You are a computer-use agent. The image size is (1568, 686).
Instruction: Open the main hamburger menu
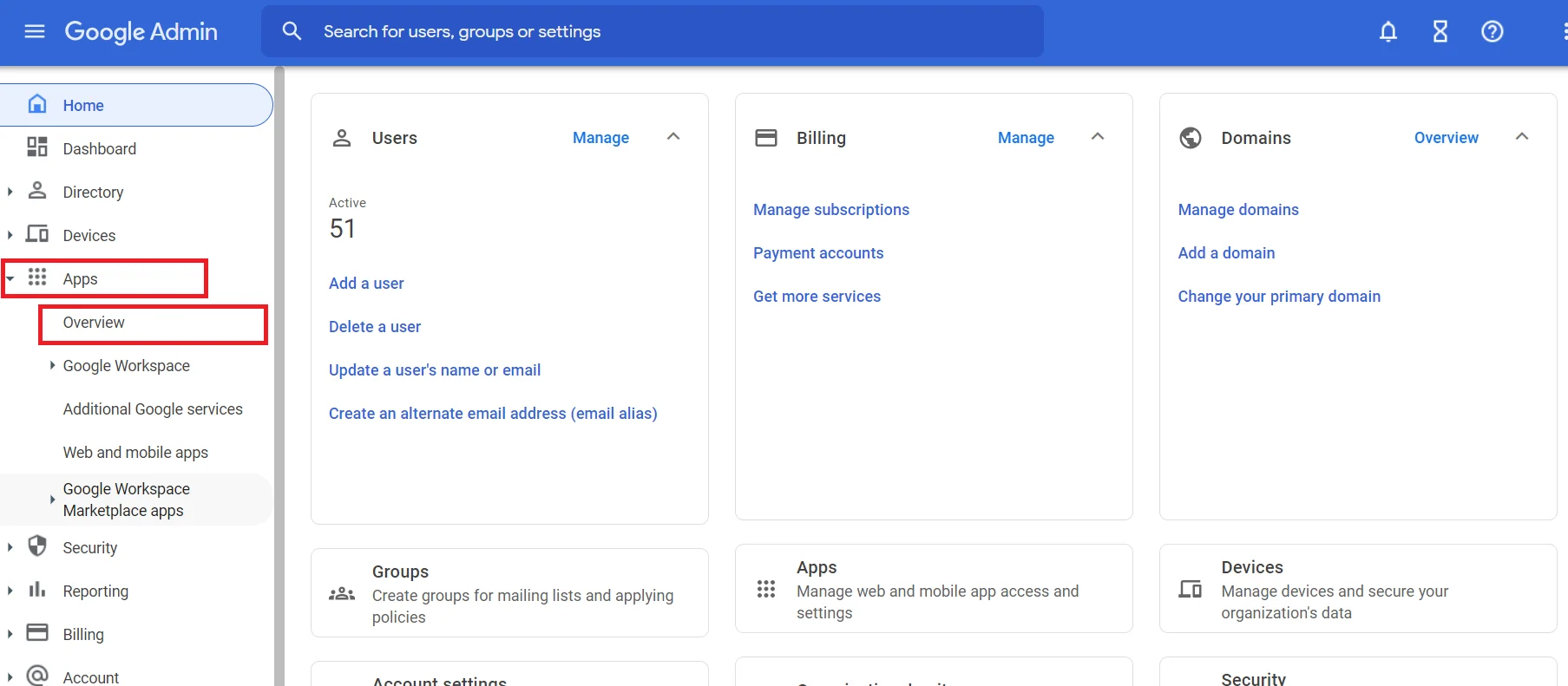point(35,32)
